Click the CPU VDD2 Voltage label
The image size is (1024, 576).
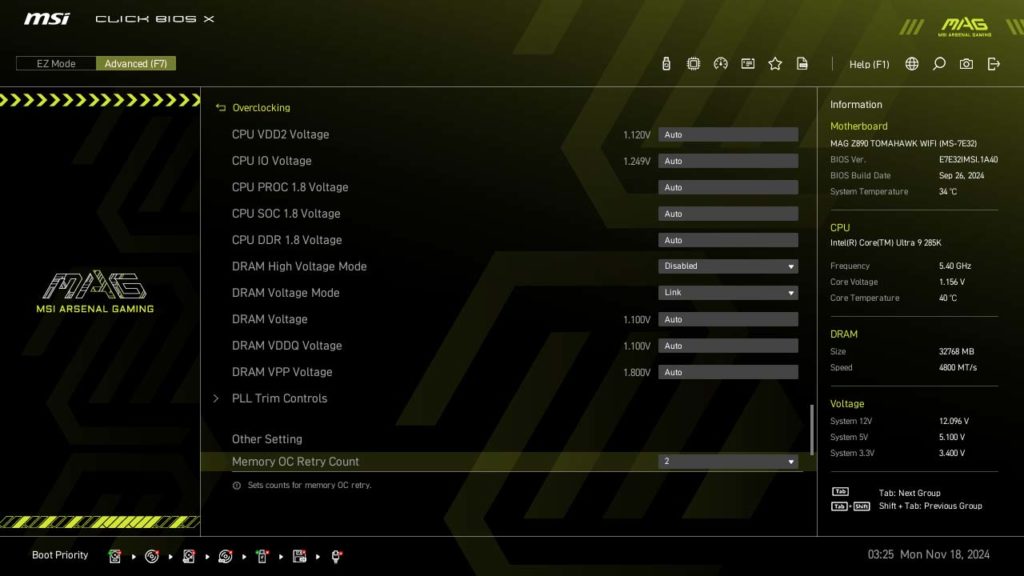(x=280, y=135)
